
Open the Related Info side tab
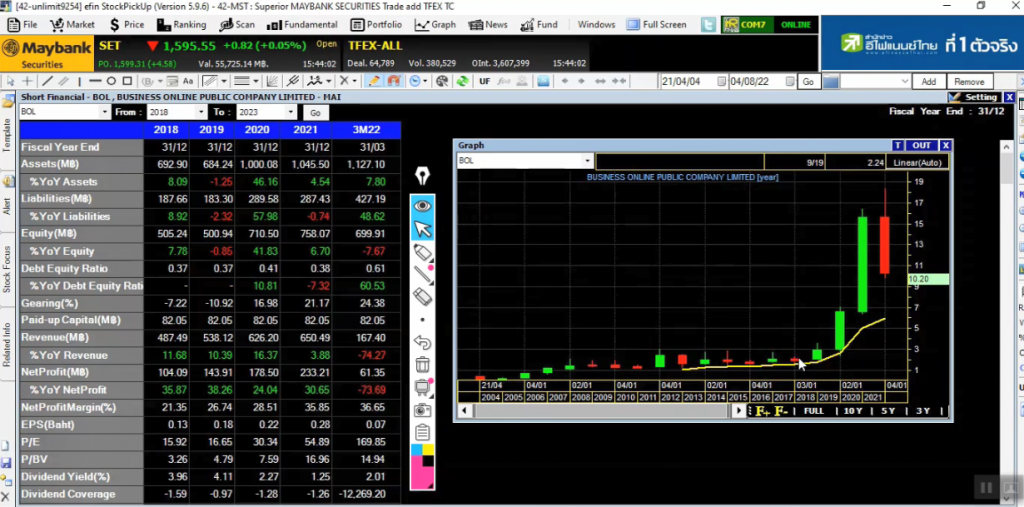point(7,344)
